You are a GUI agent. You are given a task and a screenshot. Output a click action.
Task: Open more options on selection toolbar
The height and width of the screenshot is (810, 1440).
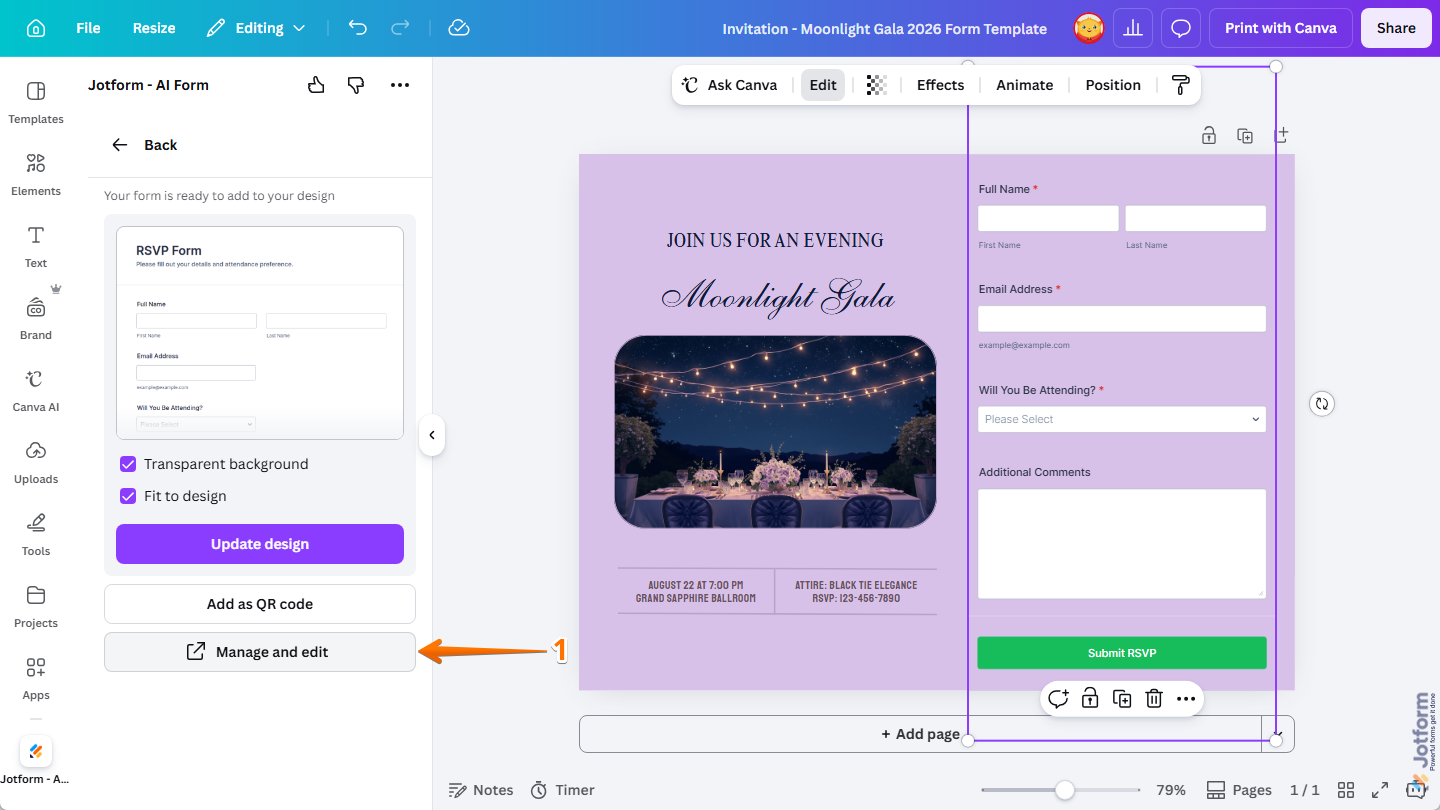pyautogui.click(x=1186, y=698)
